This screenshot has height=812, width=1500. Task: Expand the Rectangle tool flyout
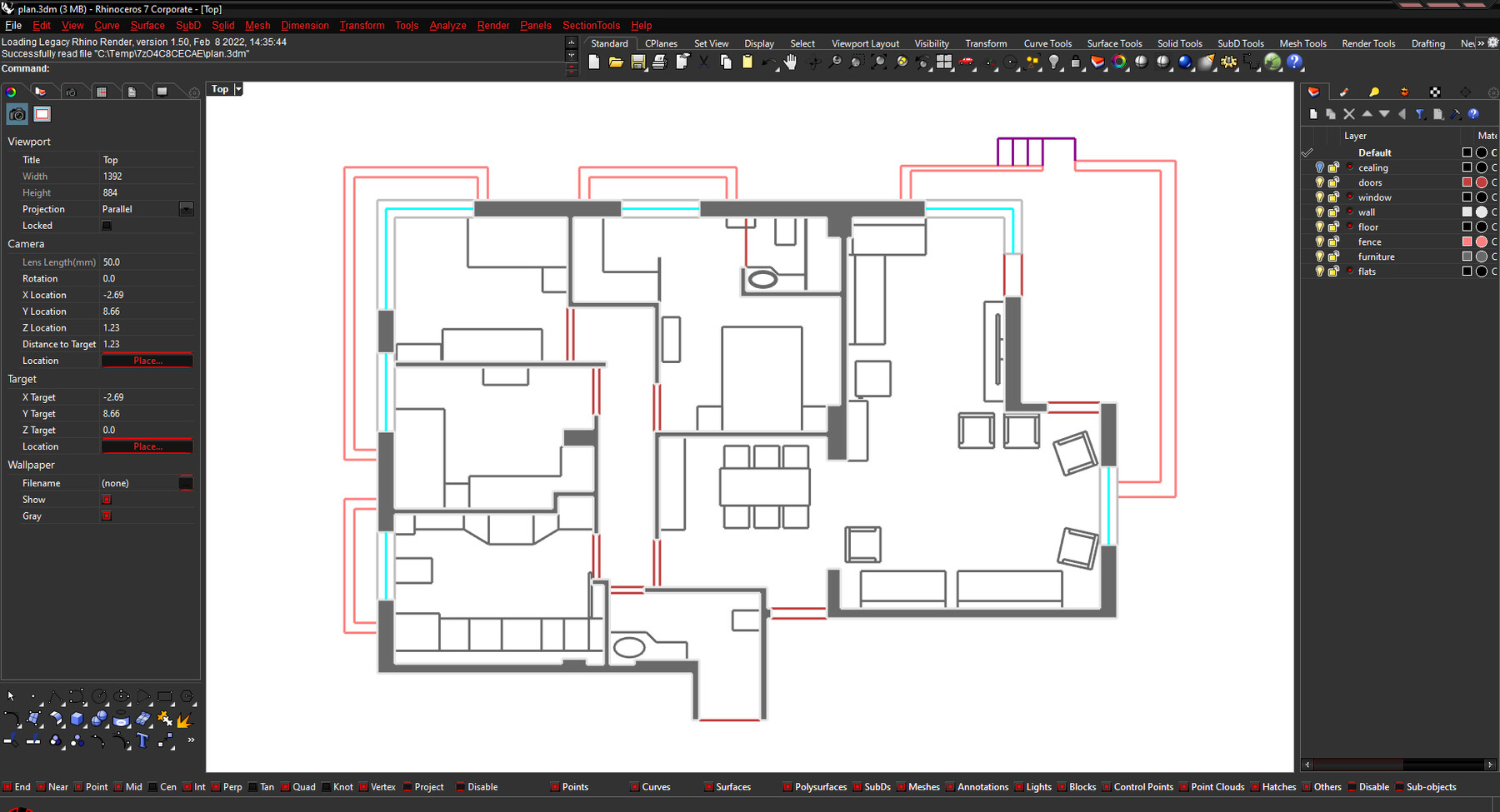pyautogui.click(x=172, y=705)
